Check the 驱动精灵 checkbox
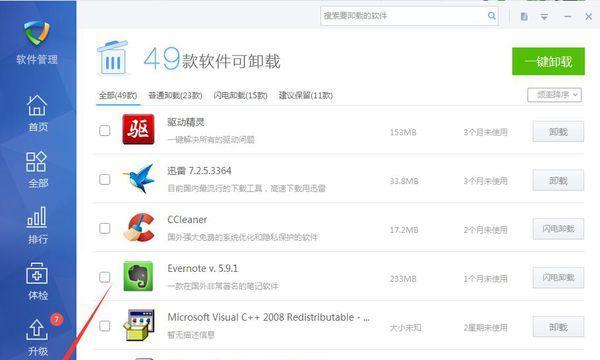 coord(105,130)
